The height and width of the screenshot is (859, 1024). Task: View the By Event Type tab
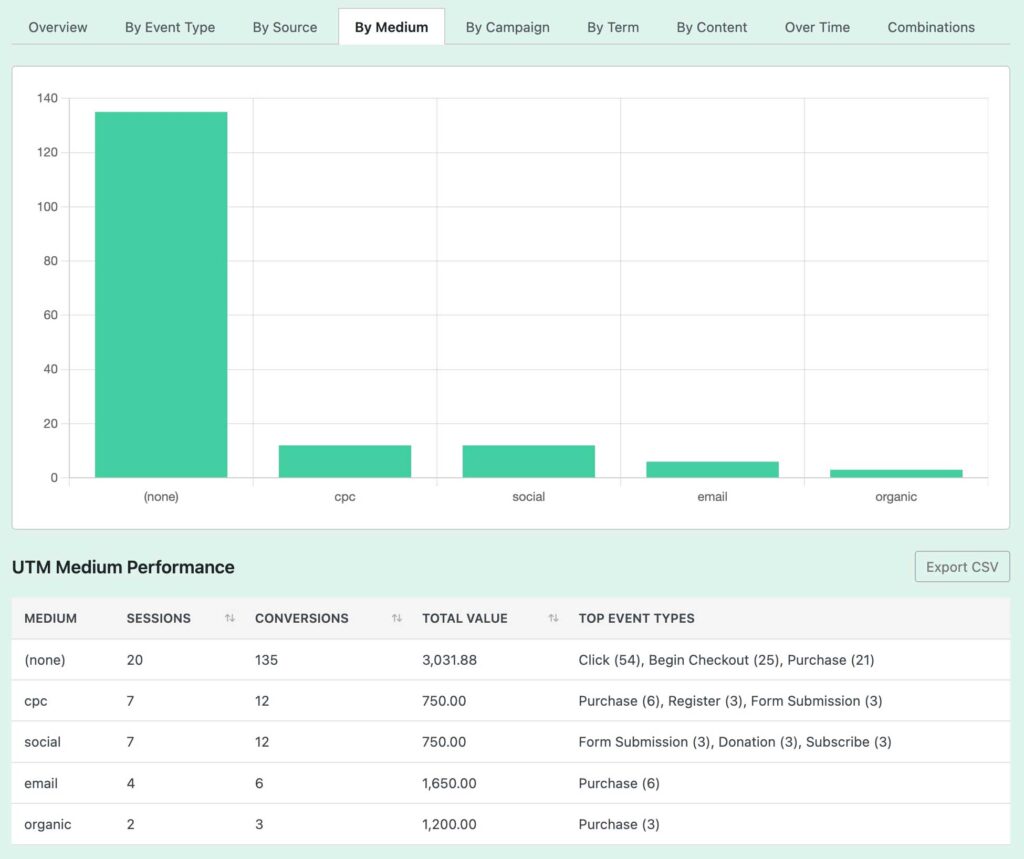point(169,27)
